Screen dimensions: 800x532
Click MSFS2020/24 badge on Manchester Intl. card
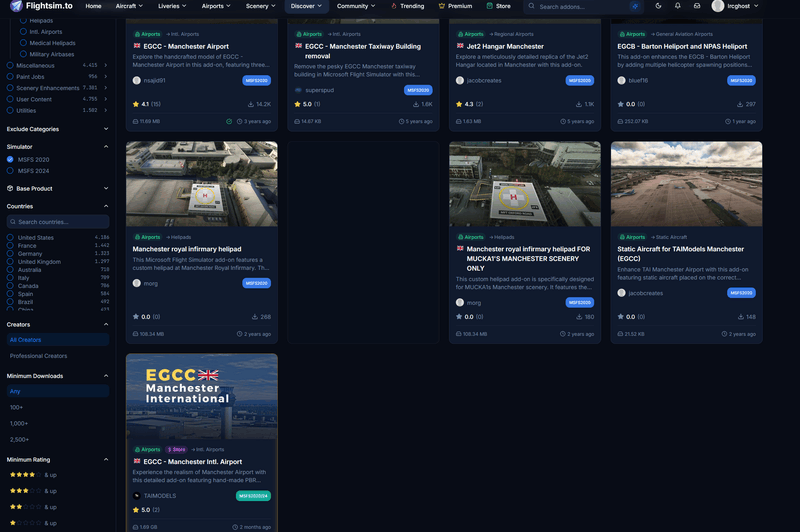[254, 496]
